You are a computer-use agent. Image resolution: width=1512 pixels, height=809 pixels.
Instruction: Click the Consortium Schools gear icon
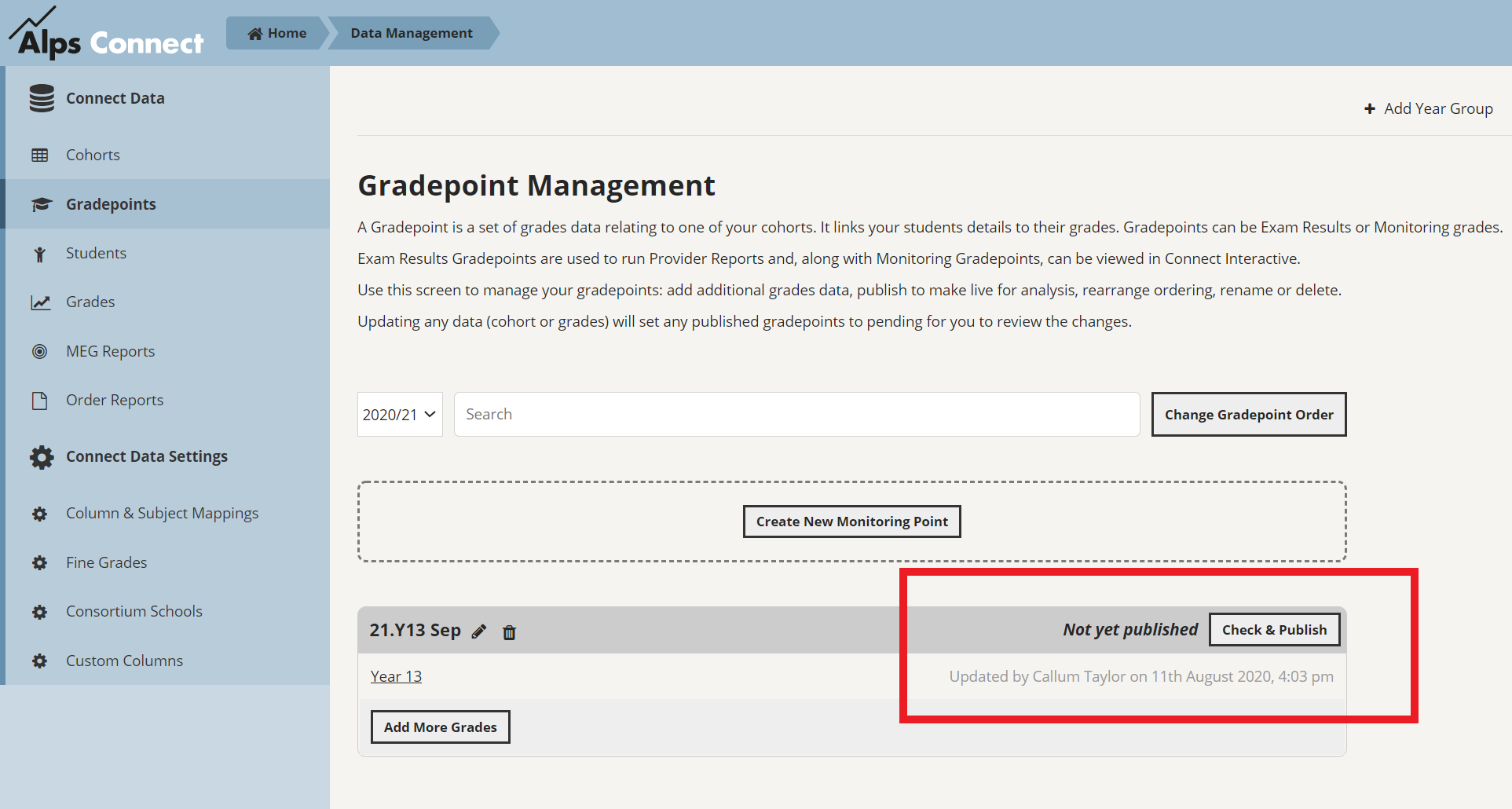pos(39,613)
